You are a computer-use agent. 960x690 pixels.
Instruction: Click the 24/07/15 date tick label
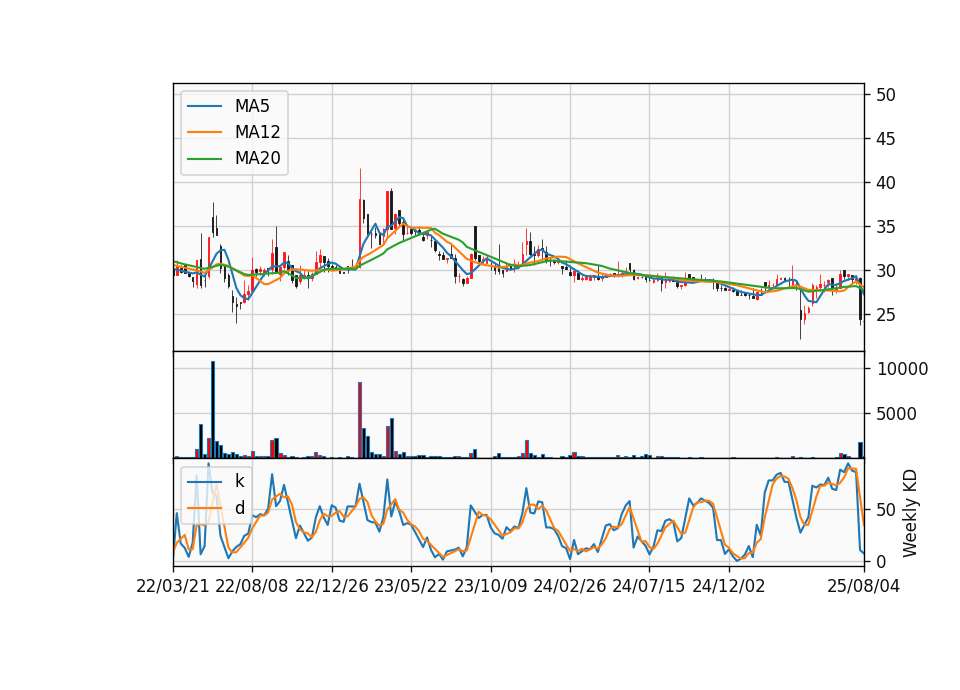[x=648, y=586]
